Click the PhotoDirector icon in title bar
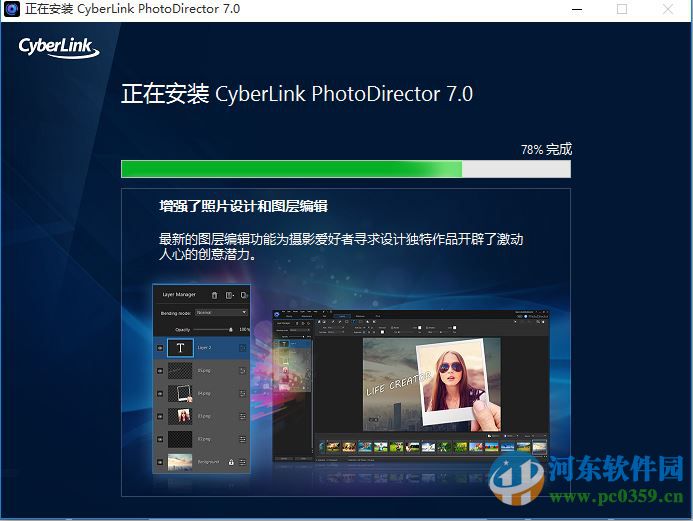Screen dimensions: 693x521 (12, 9)
